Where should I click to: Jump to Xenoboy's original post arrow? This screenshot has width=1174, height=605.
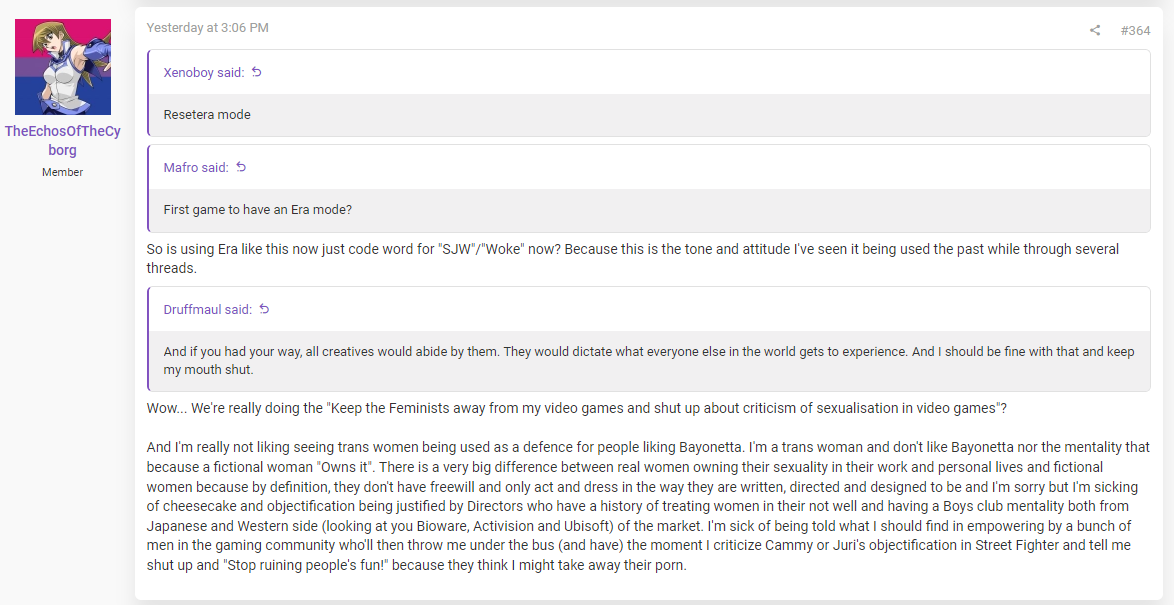click(257, 72)
